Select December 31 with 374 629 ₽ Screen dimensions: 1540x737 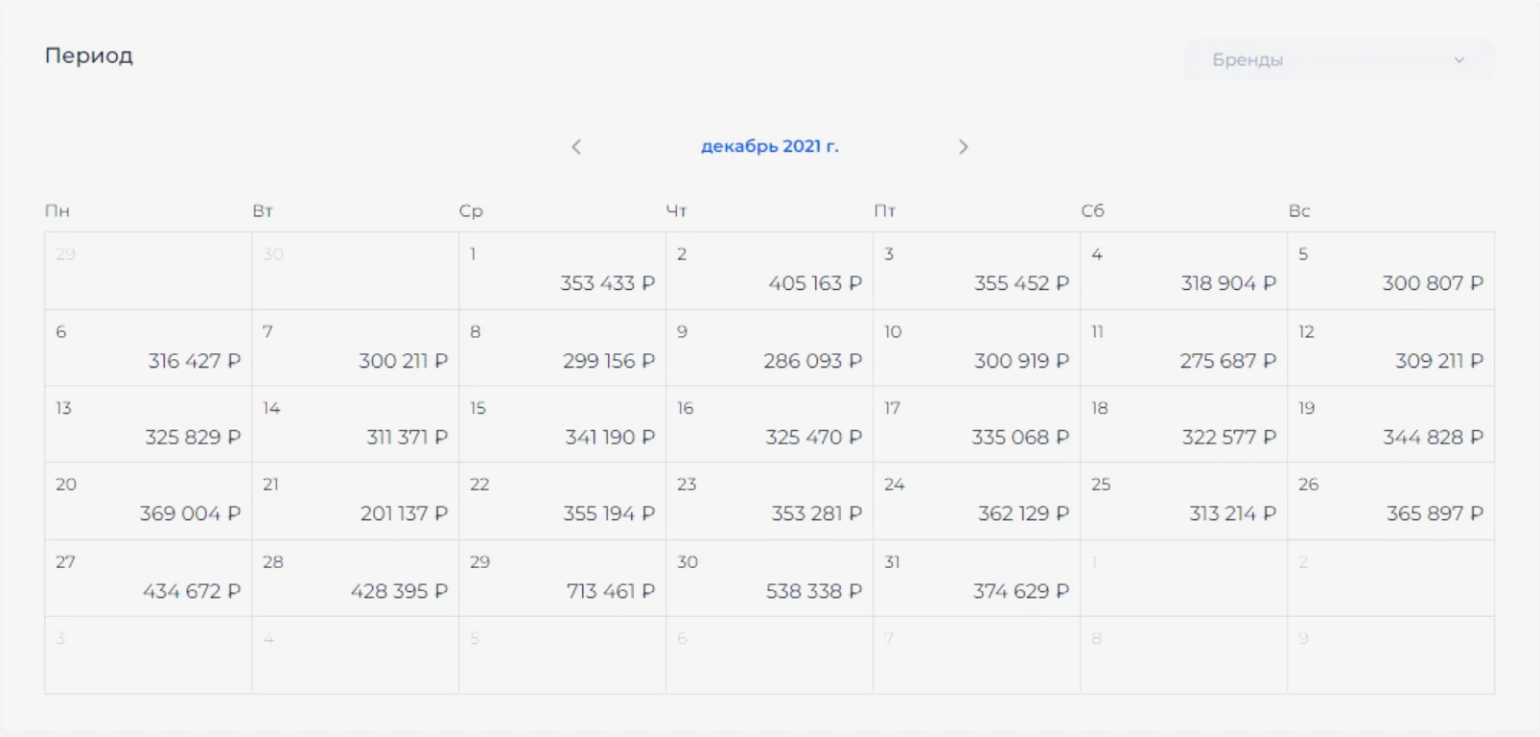[977, 578]
